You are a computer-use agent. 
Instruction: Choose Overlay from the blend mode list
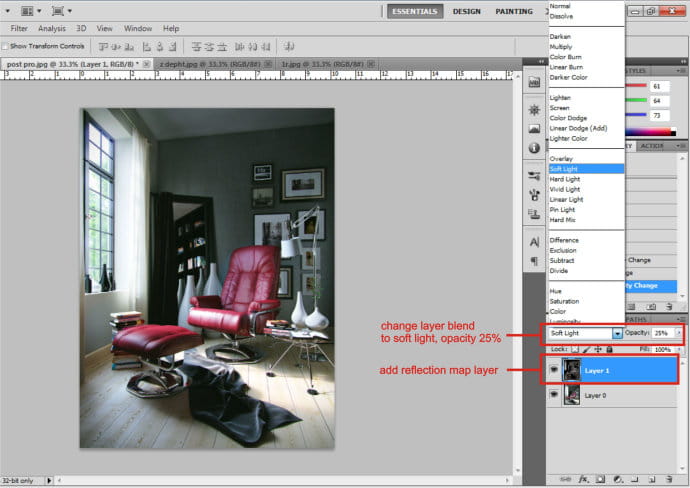[561, 158]
